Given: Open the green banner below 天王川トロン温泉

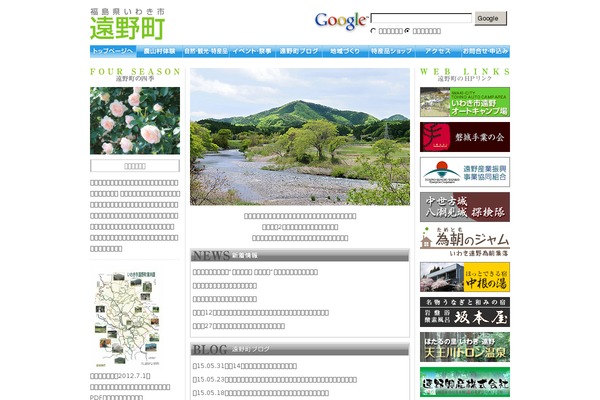Looking at the screenshot, I should (x=465, y=382).
